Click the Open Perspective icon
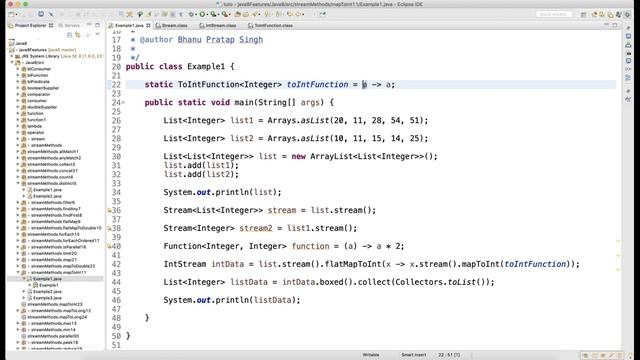Viewport: 640px width, 360px height. [583, 14]
